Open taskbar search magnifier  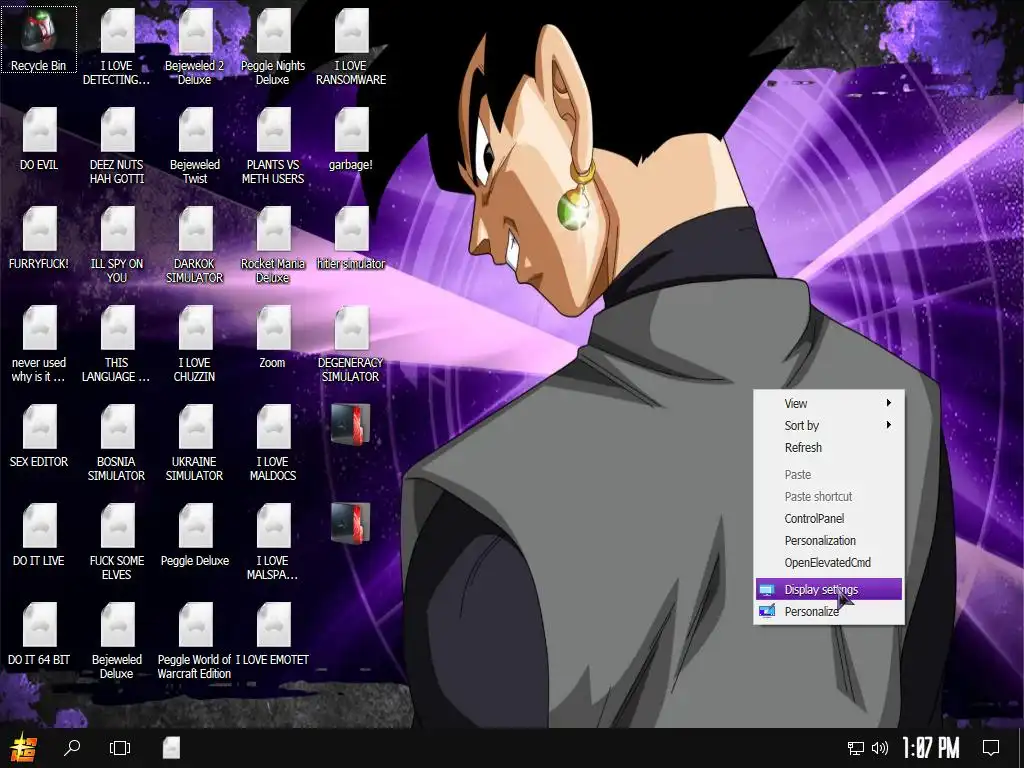coord(72,748)
